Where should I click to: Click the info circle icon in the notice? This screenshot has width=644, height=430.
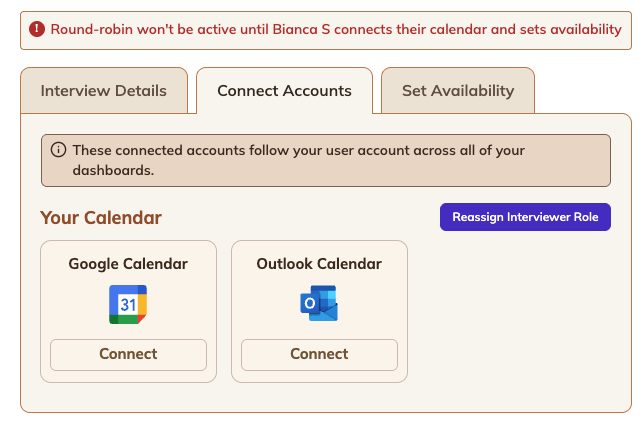coord(59,150)
